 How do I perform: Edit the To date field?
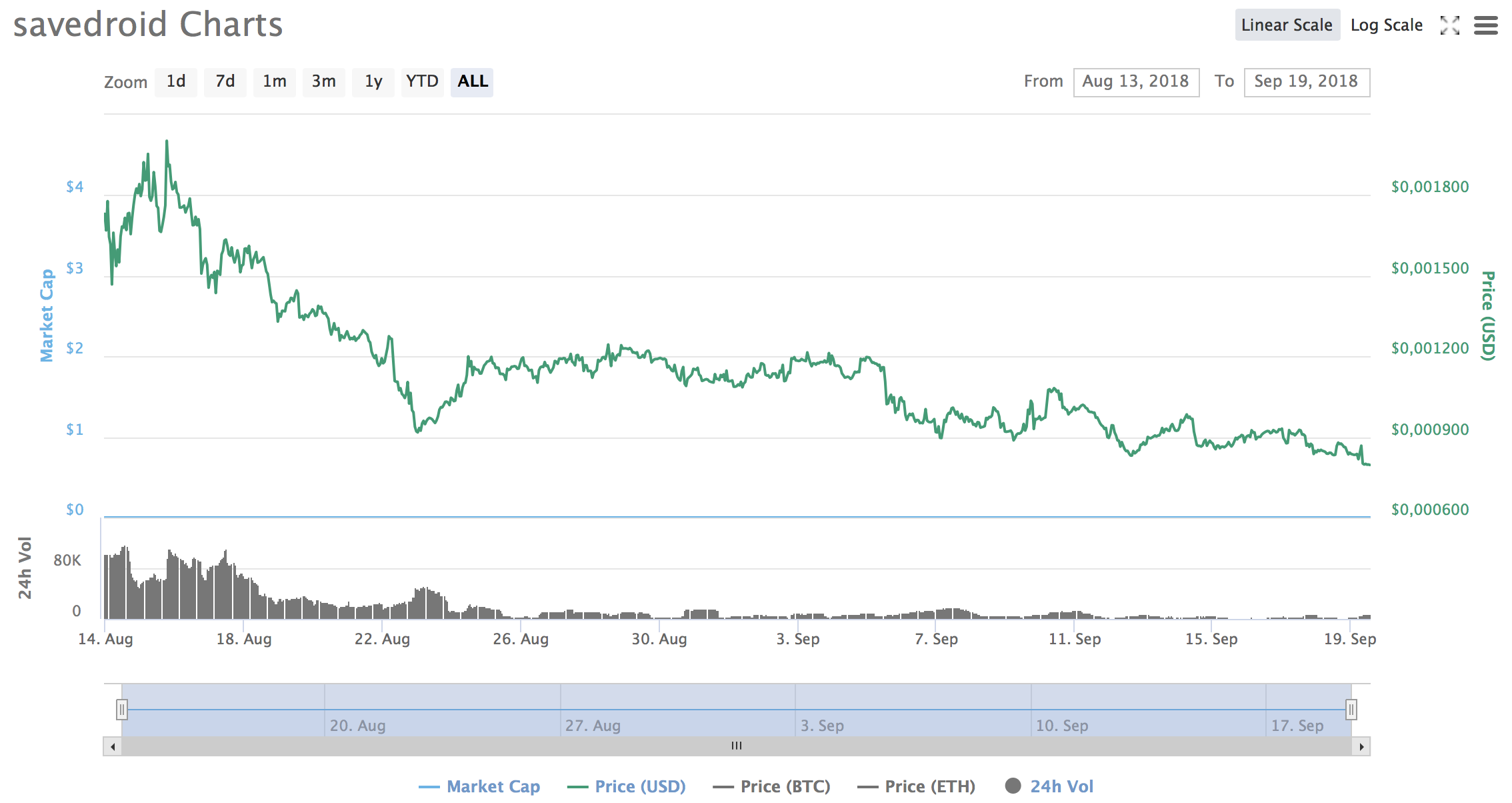[1307, 82]
